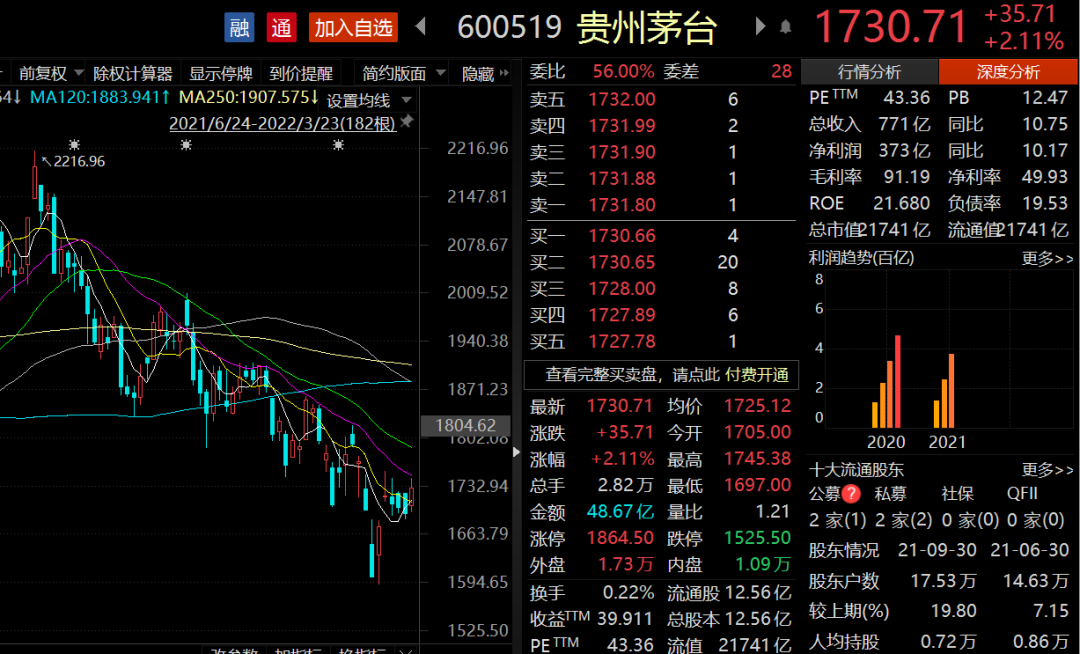Screen dimensions: 1080x654
Task: Open the 前复权 adjustment dropdown
Action: tap(51, 73)
